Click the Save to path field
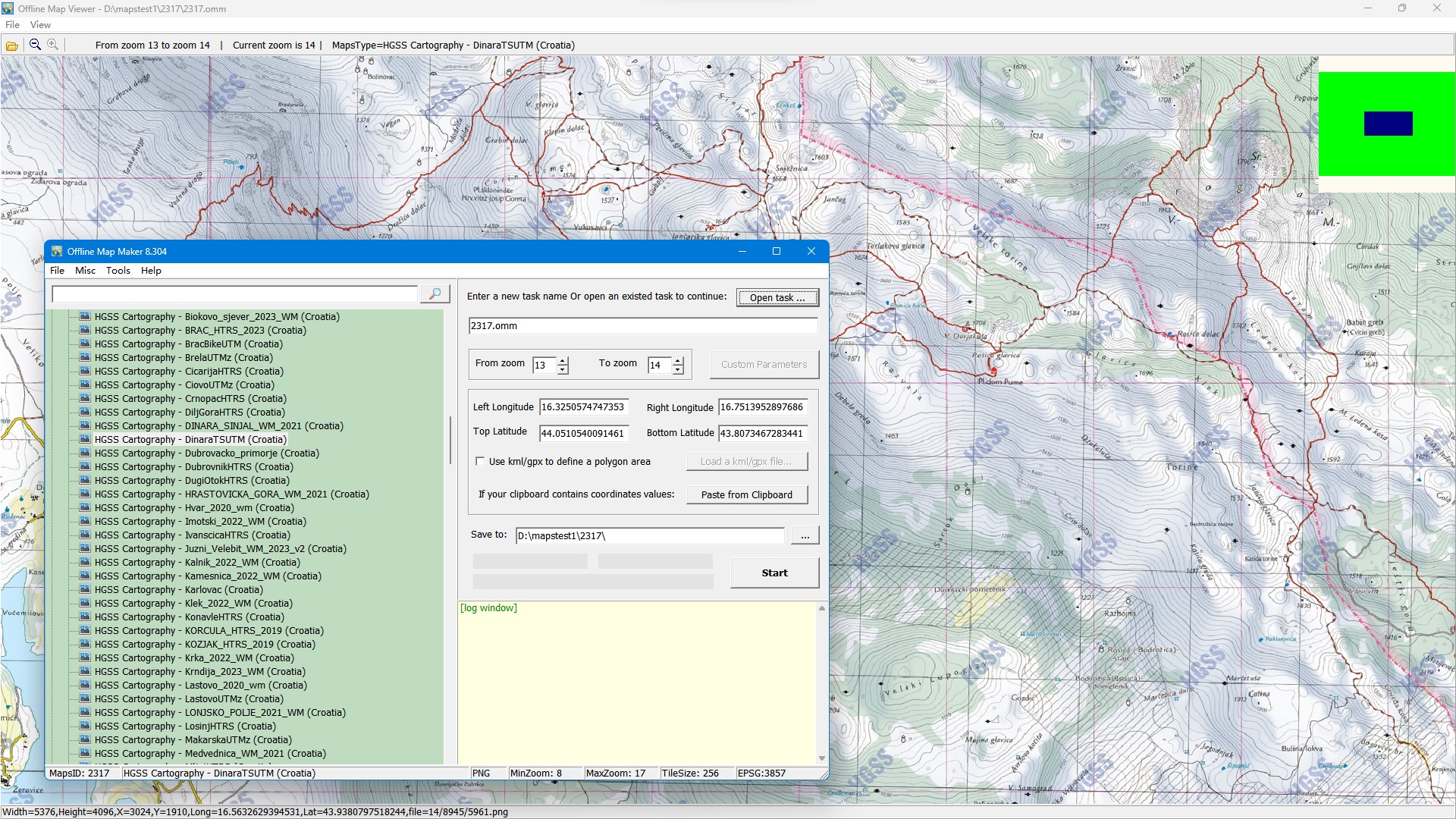 click(x=650, y=535)
